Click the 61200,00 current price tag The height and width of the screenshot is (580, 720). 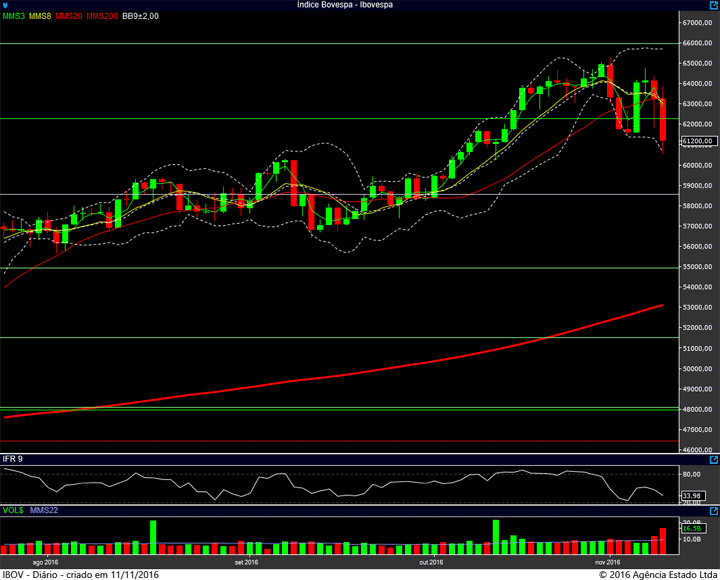tap(699, 141)
